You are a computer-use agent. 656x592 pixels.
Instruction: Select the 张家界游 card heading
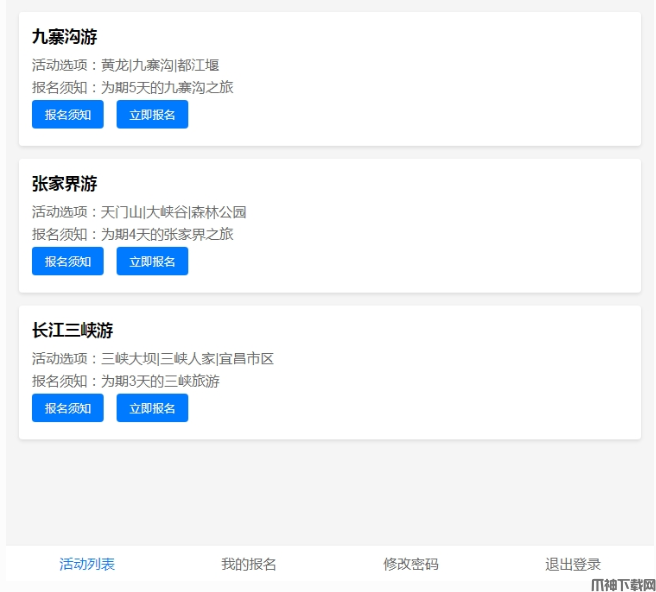pos(64,184)
